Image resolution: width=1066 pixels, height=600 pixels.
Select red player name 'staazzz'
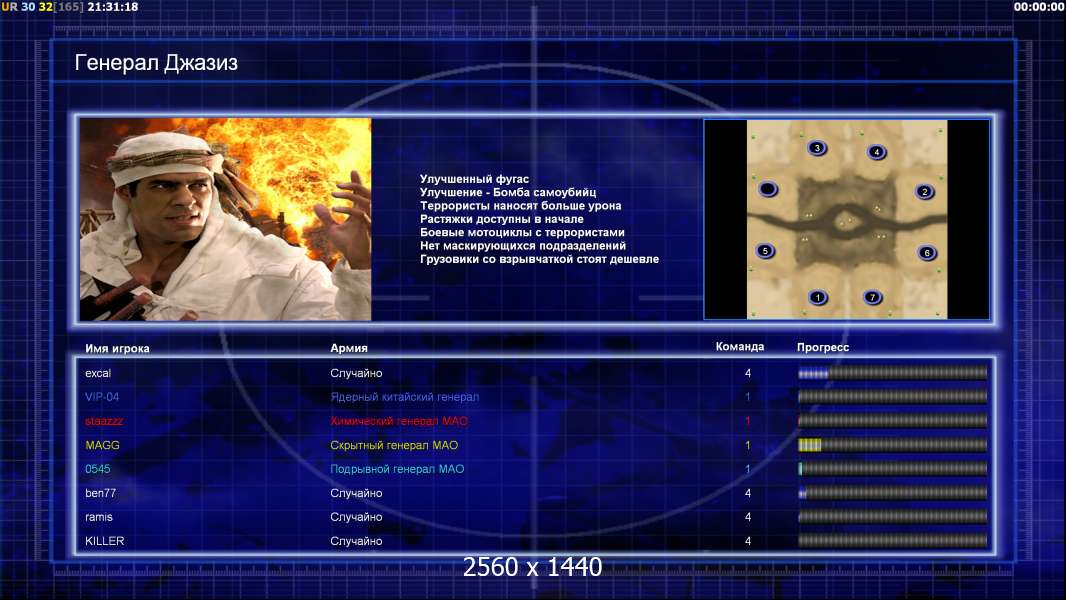(x=104, y=421)
